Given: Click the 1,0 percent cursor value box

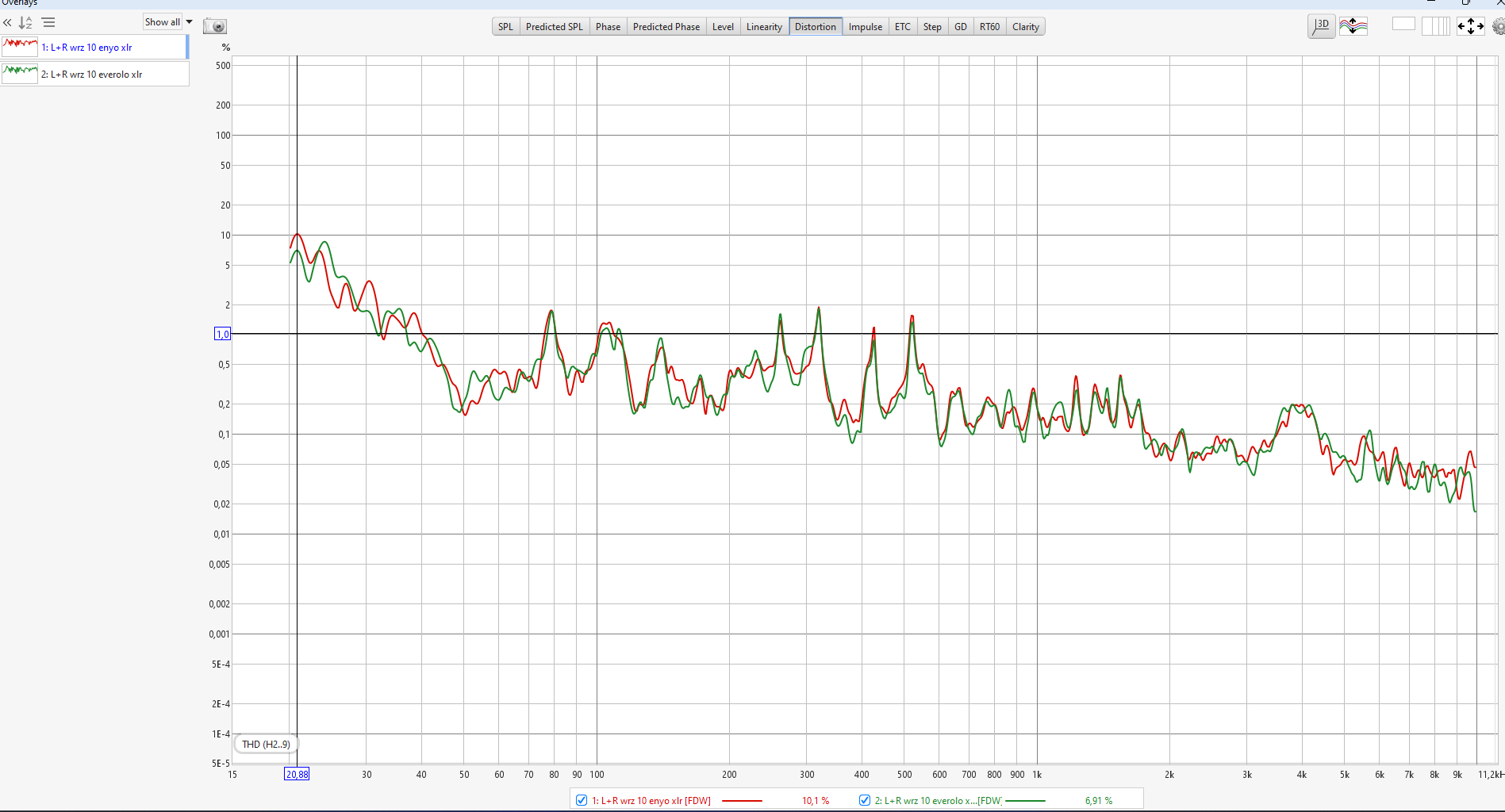Looking at the screenshot, I should 223,334.
